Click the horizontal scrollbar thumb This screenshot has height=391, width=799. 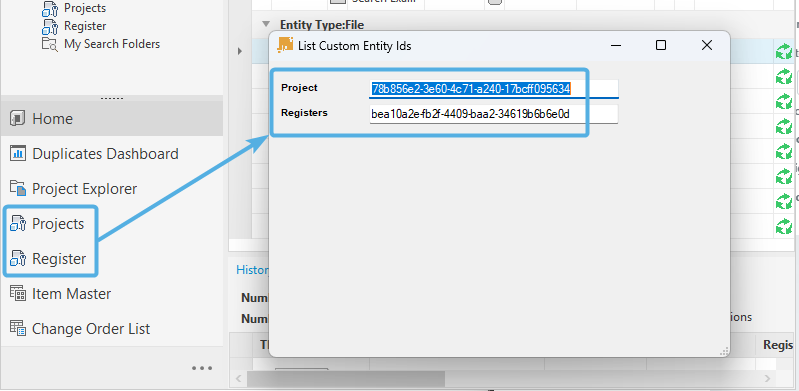point(346,378)
